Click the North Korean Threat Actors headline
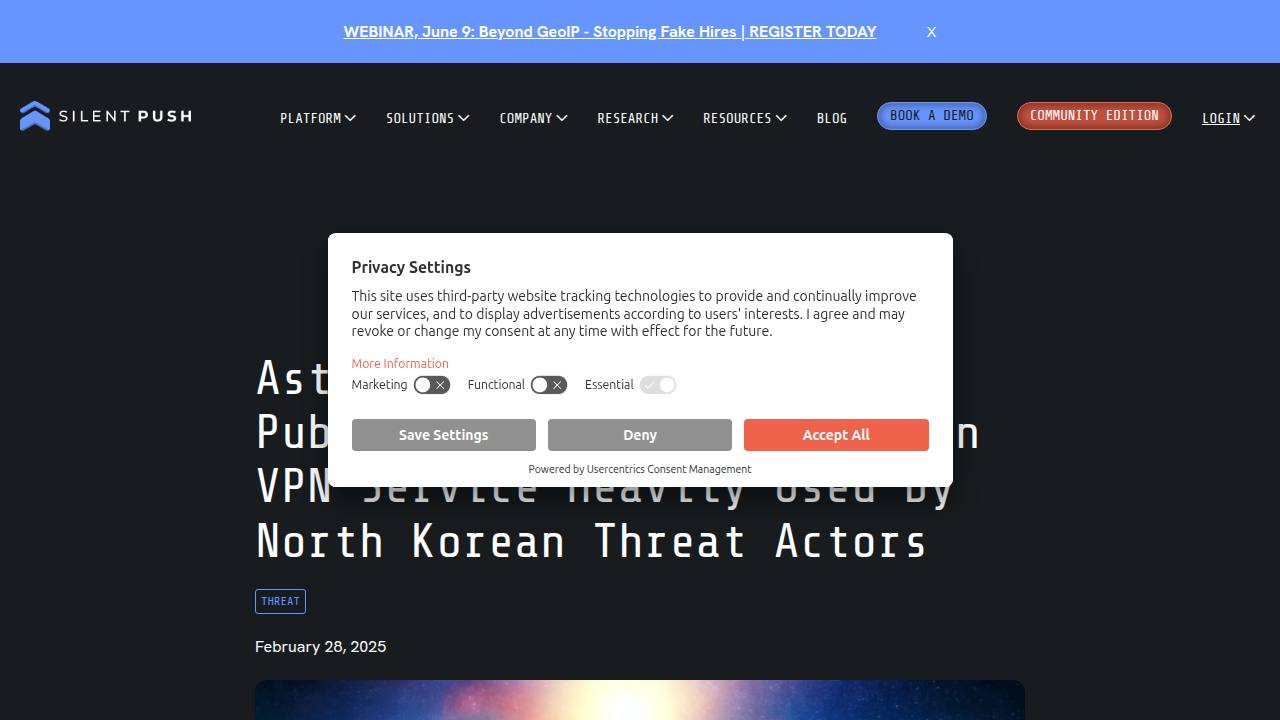 click(591, 541)
